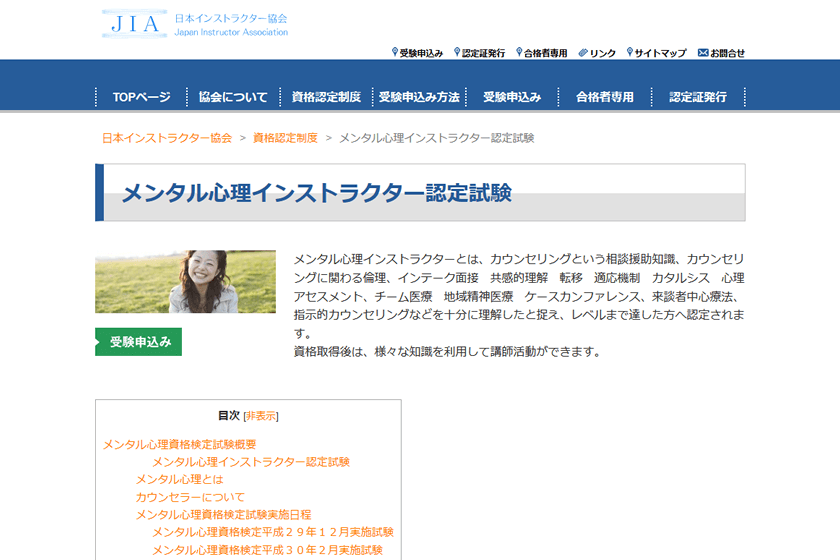Viewport: 840px width, 560px height.
Task: Go to 受験申込み方法 in navigation bar
Action: [x=419, y=97]
